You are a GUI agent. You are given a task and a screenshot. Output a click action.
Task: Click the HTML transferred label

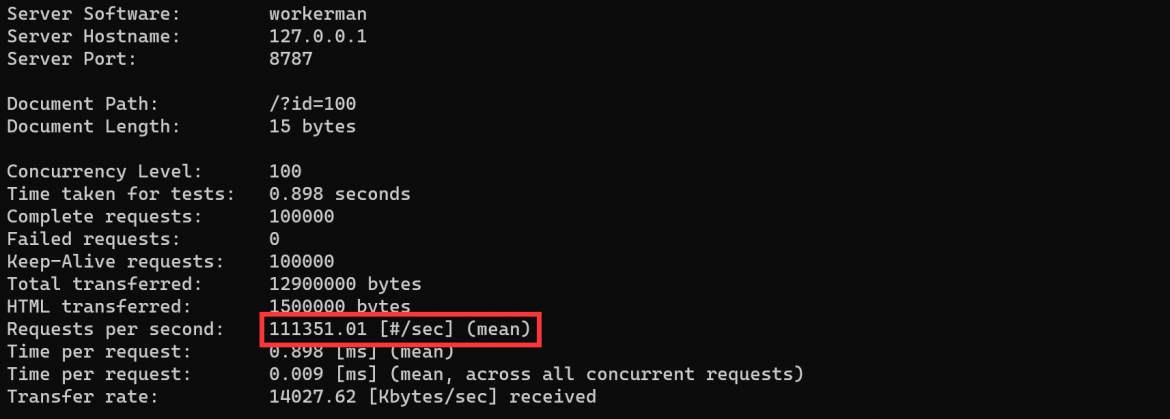click(x=99, y=306)
